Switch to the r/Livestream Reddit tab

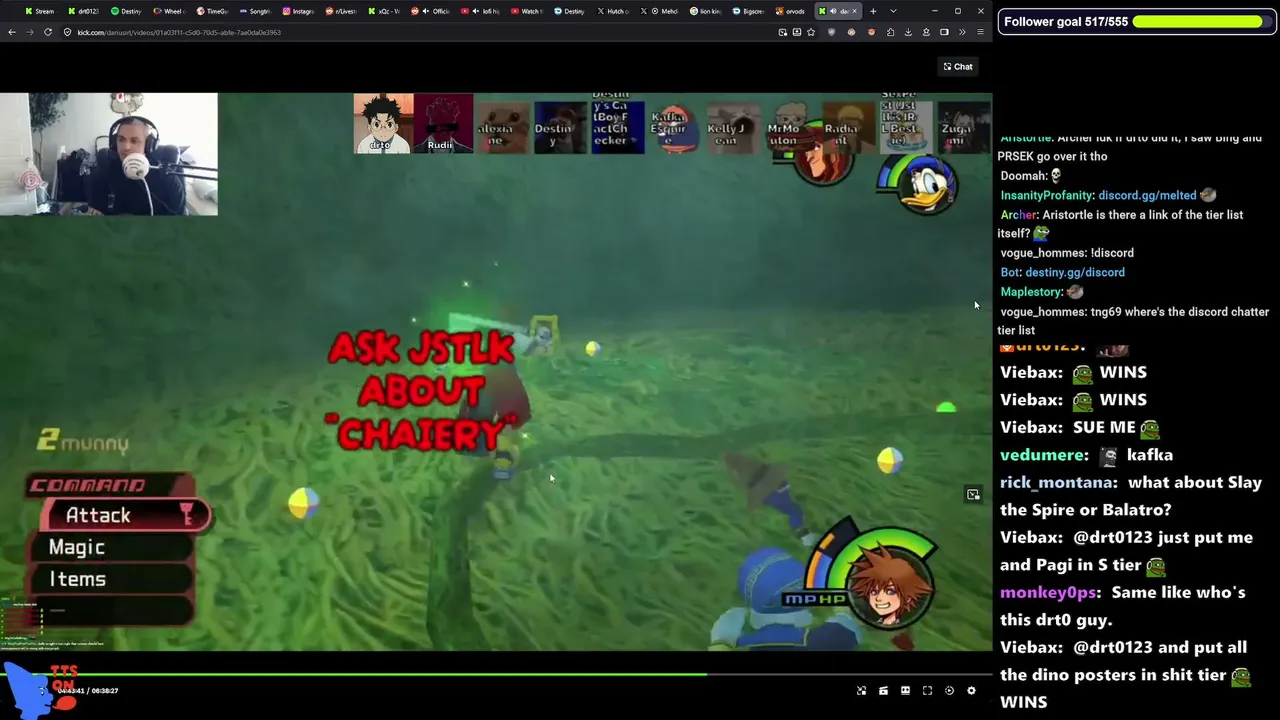341,11
